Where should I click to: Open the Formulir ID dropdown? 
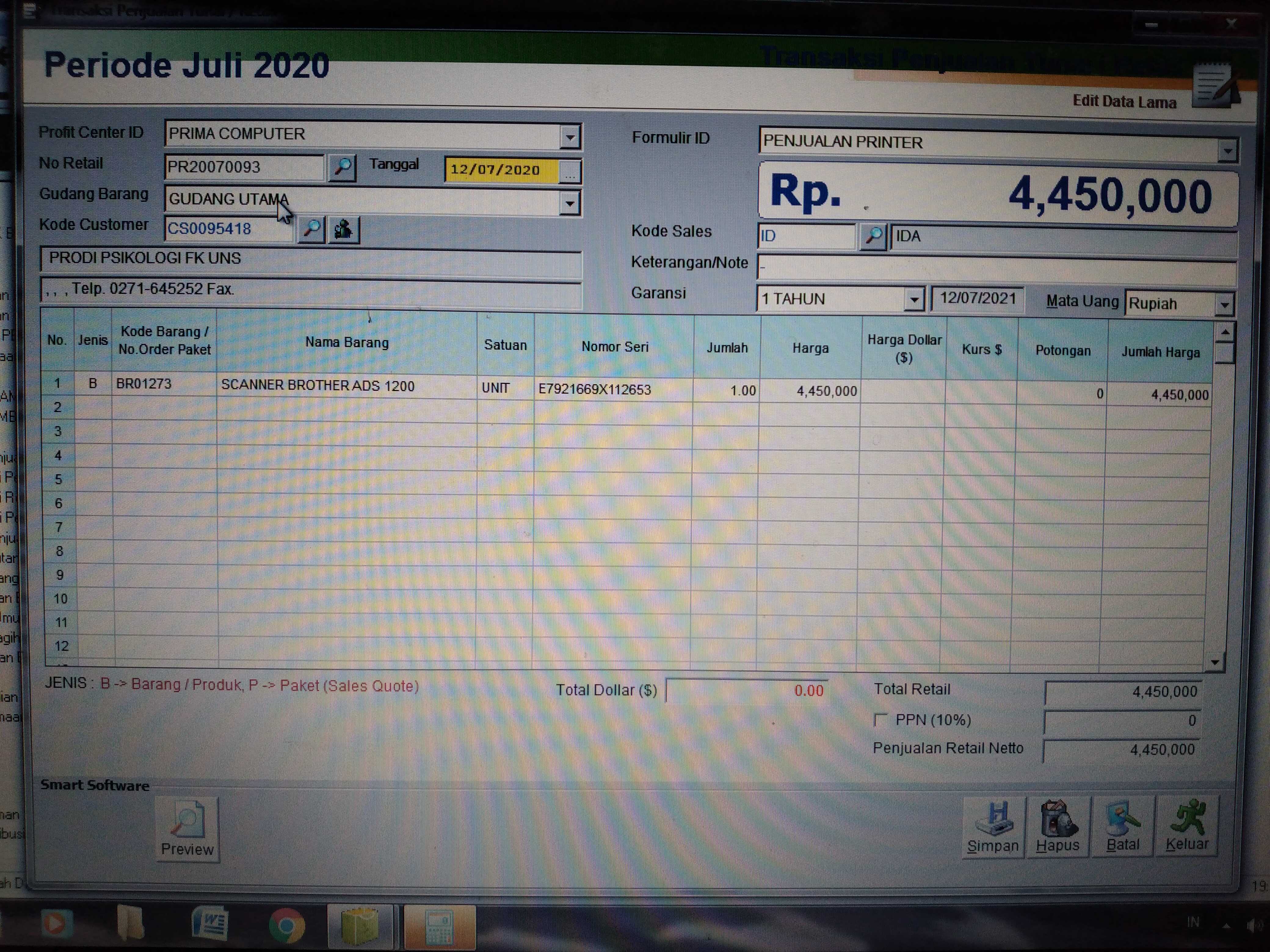tap(1227, 151)
